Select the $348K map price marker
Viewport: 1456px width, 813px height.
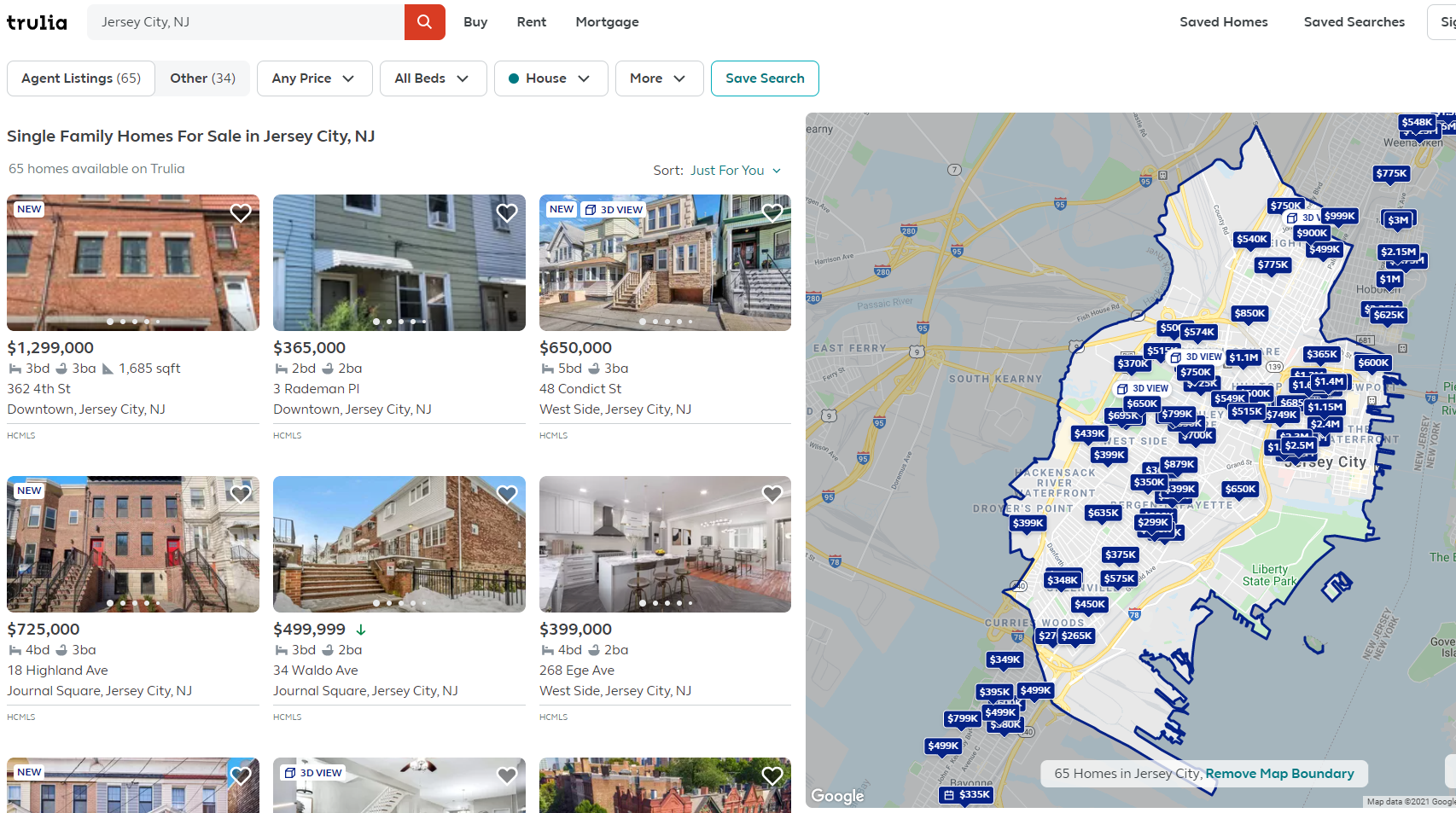(1063, 580)
